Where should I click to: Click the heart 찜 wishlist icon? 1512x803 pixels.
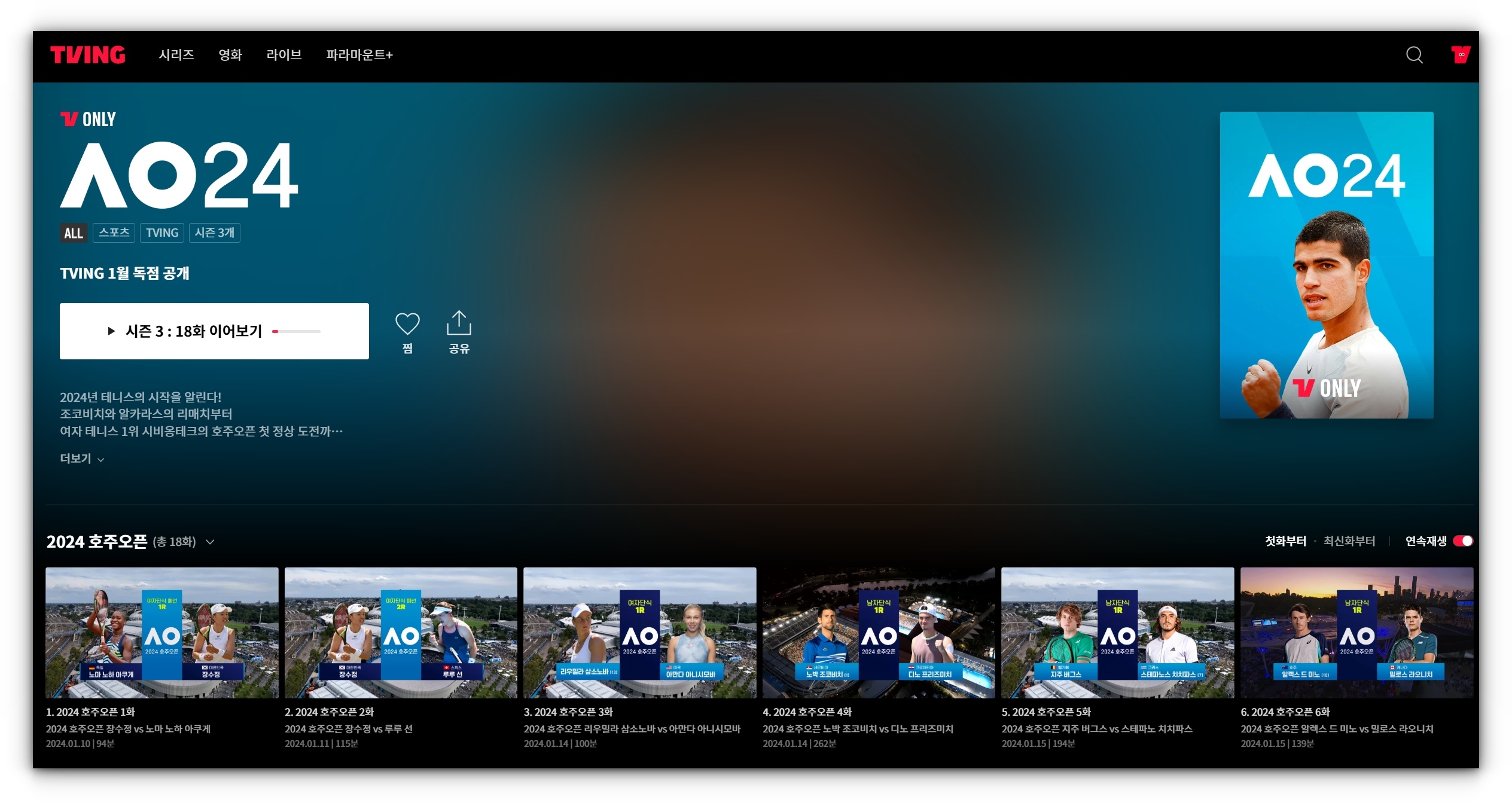tap(407, 324)
